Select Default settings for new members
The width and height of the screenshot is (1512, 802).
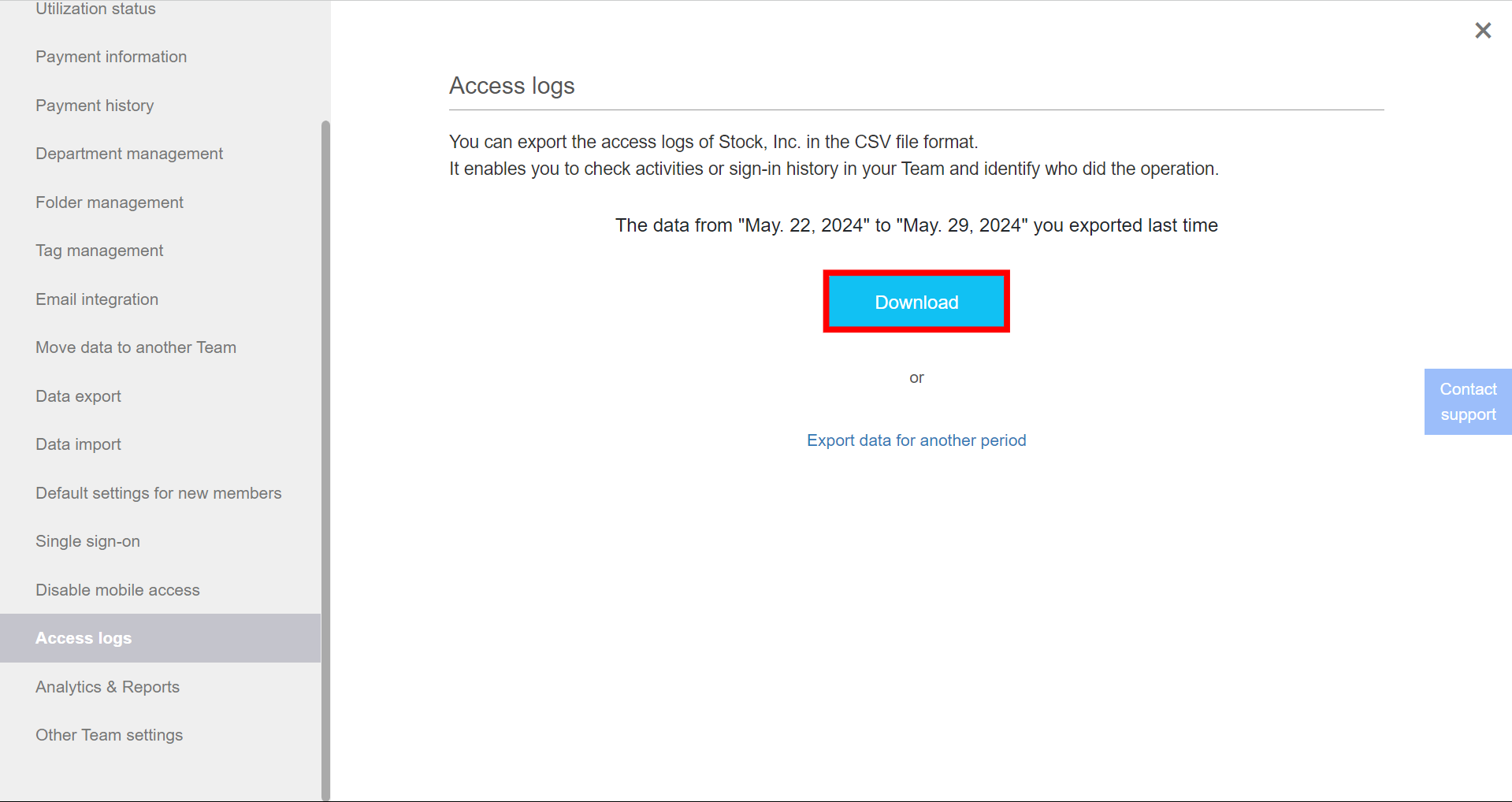point(158,492)
